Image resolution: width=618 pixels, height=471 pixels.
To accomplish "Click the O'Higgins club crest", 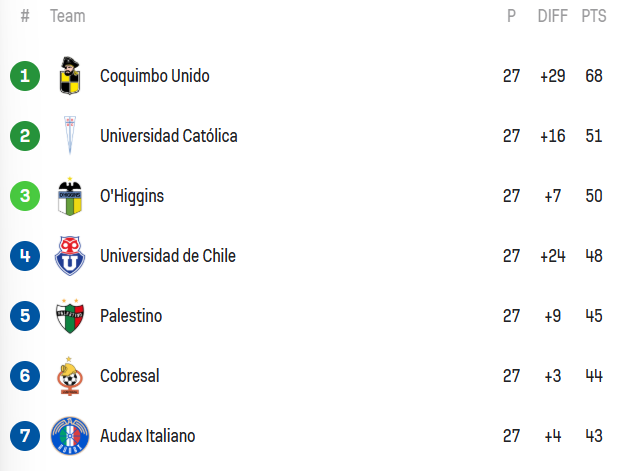I will (70, 196).
